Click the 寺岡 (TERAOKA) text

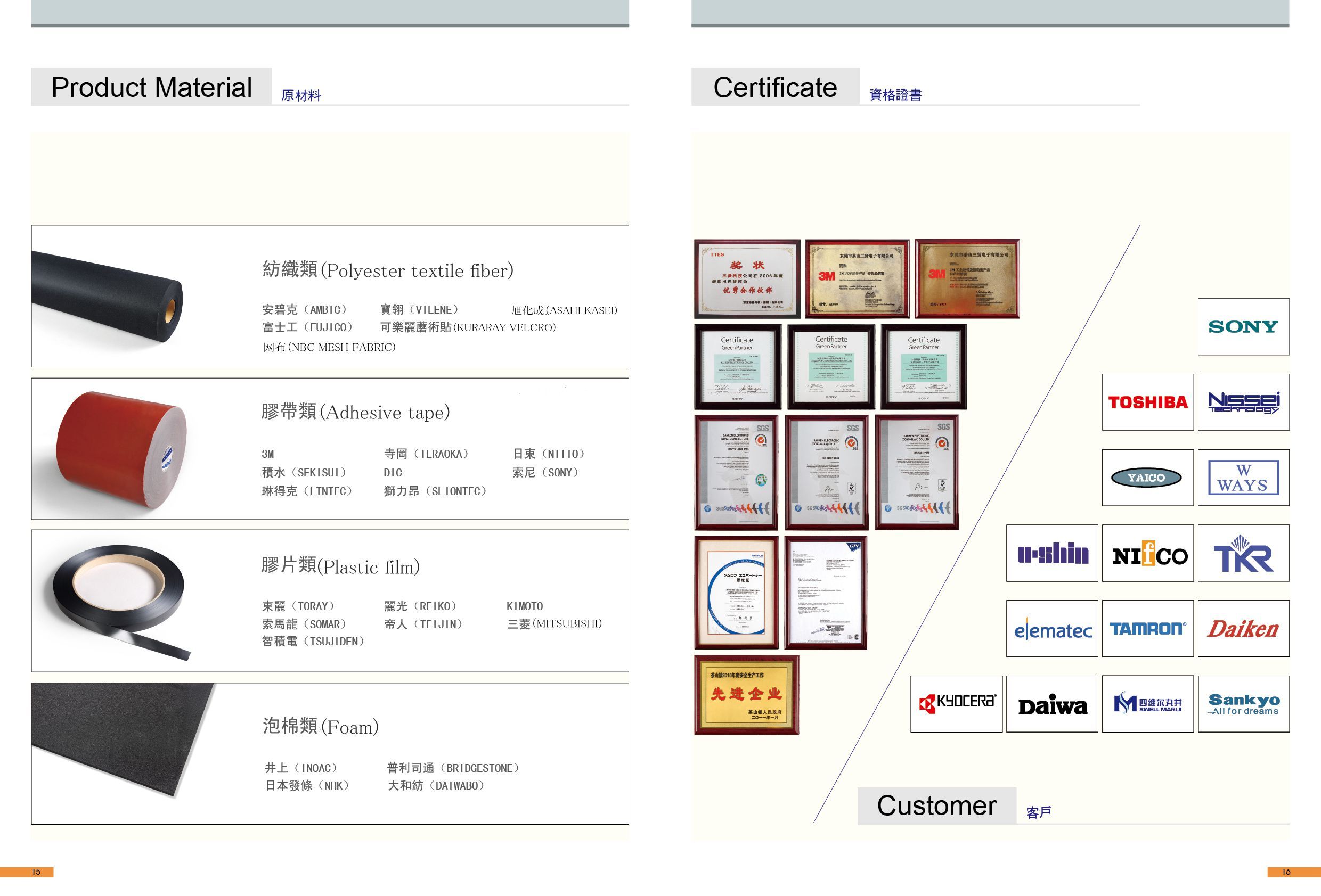[426, 454]
